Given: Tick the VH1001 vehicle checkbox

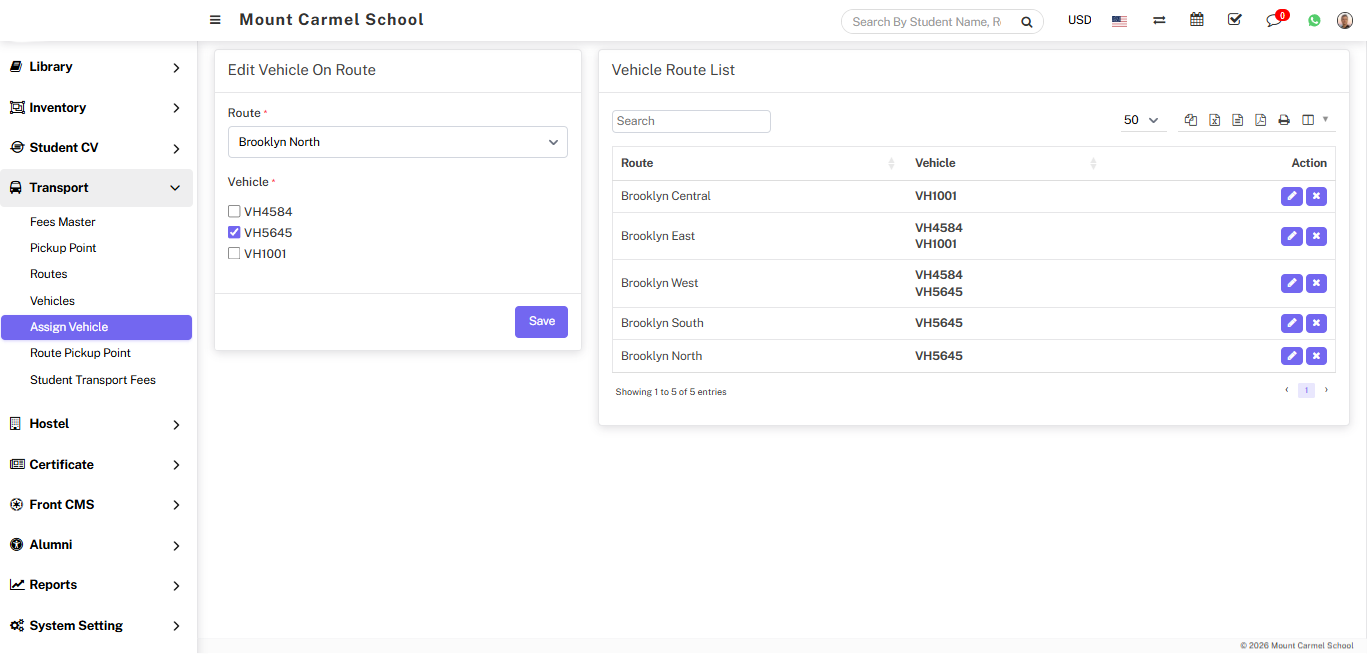Looking at the screenshot, I should tap(234, 254).
